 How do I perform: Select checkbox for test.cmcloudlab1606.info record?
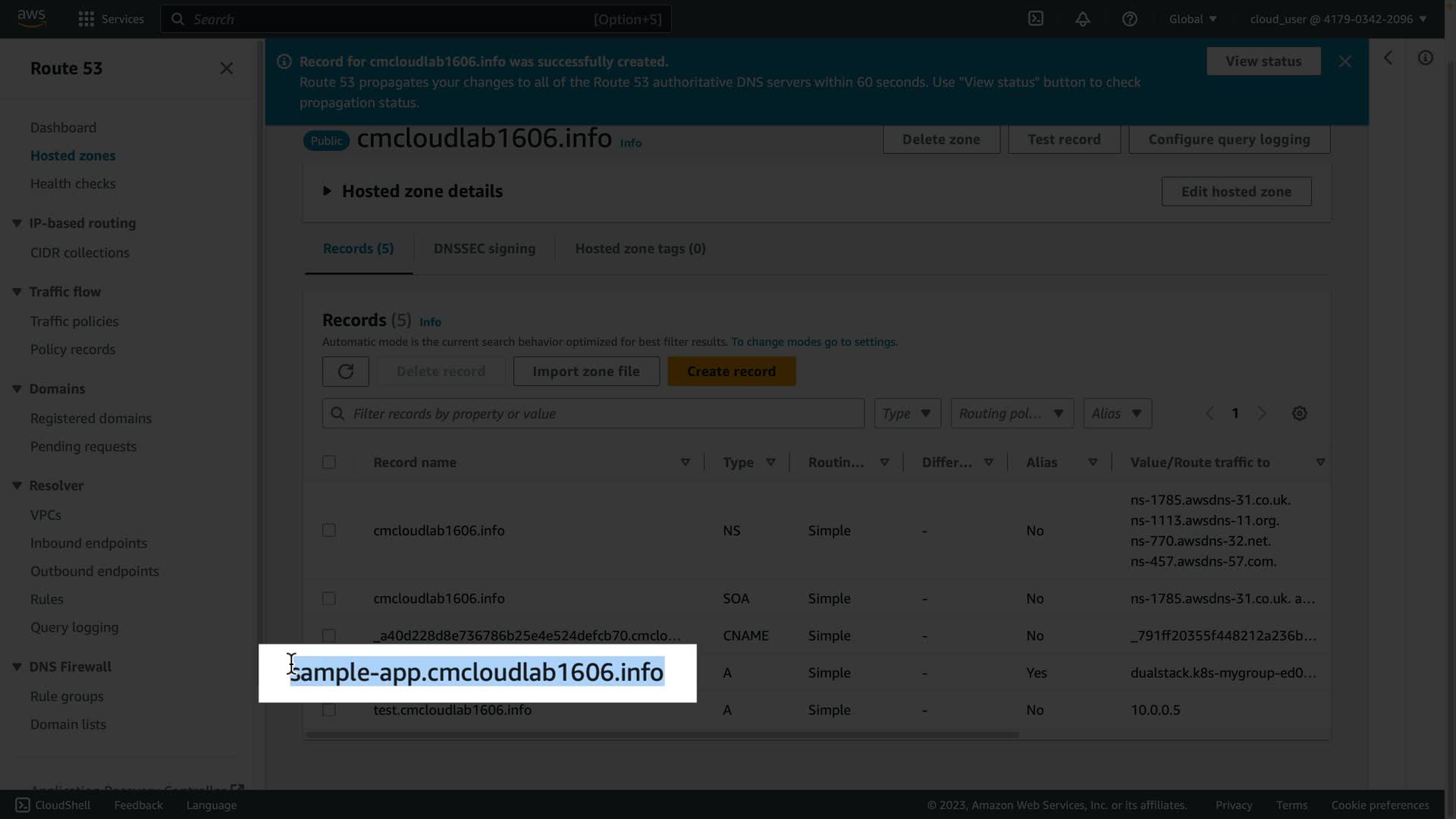coord(329,710)
